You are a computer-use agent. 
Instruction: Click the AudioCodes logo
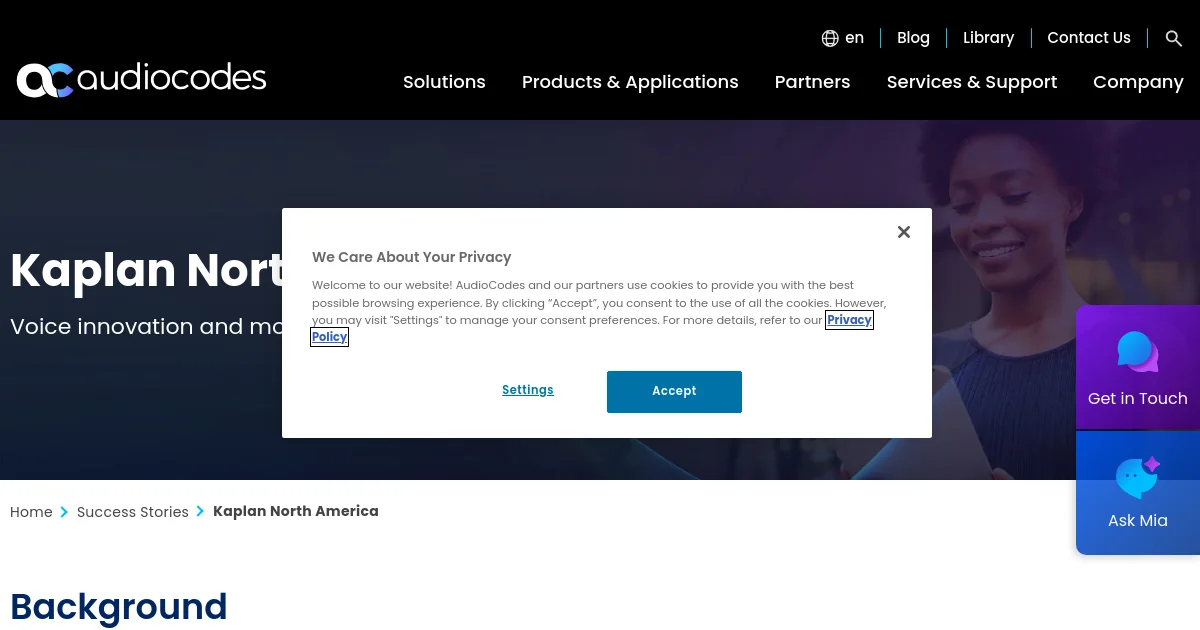click(141, 79)
